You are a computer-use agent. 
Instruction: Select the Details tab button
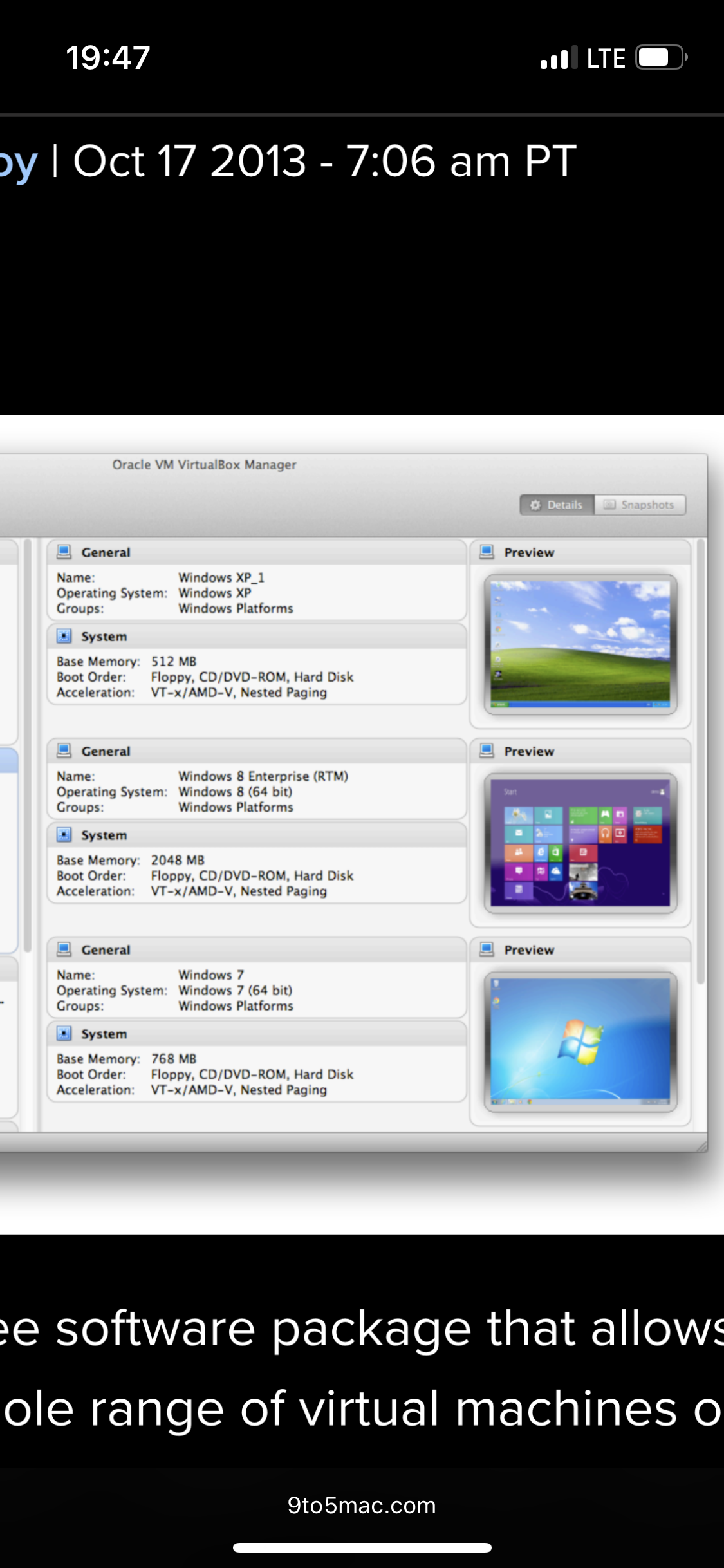tap(557, 505)
